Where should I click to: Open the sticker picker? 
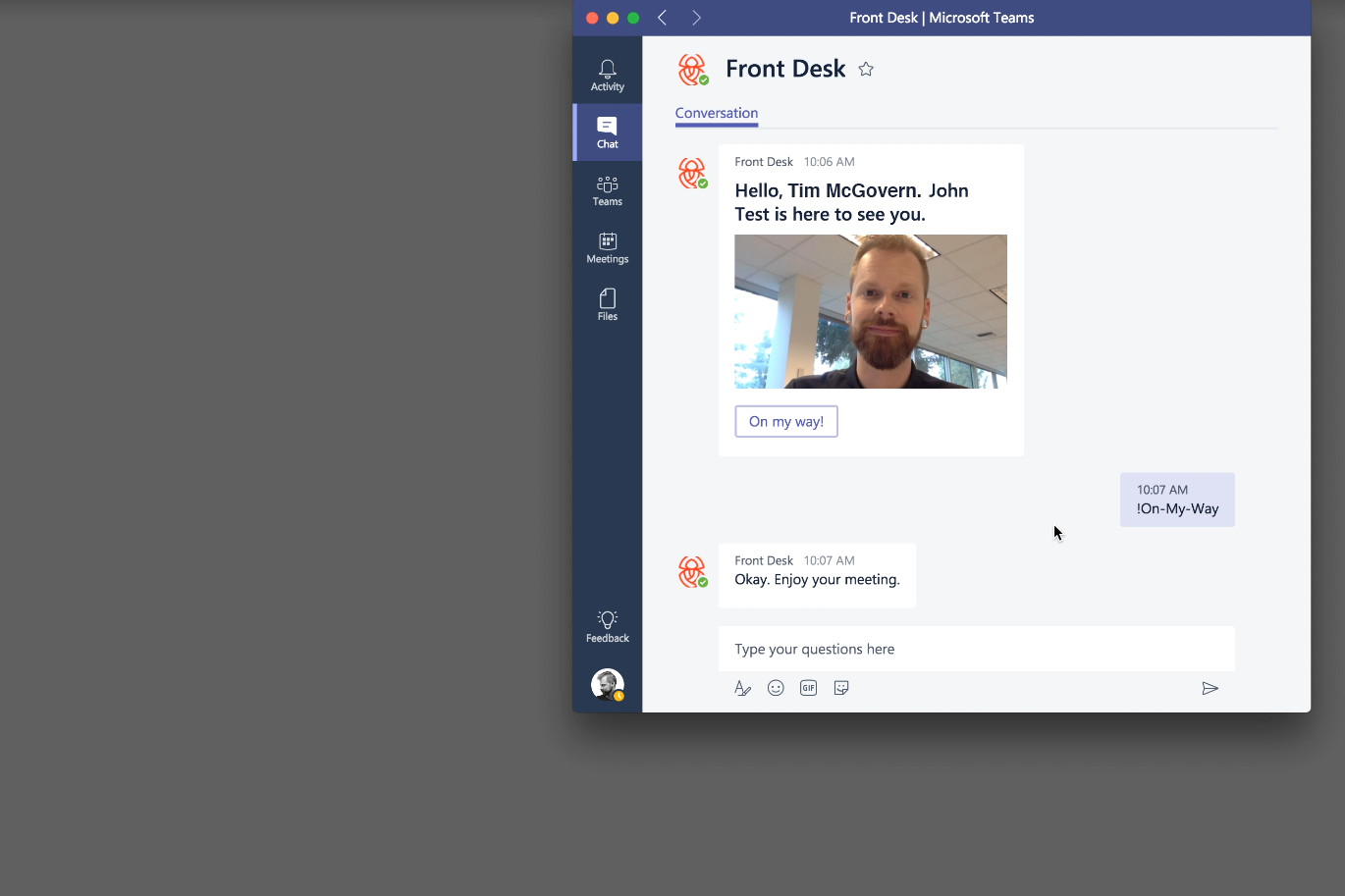coord(841,688)
